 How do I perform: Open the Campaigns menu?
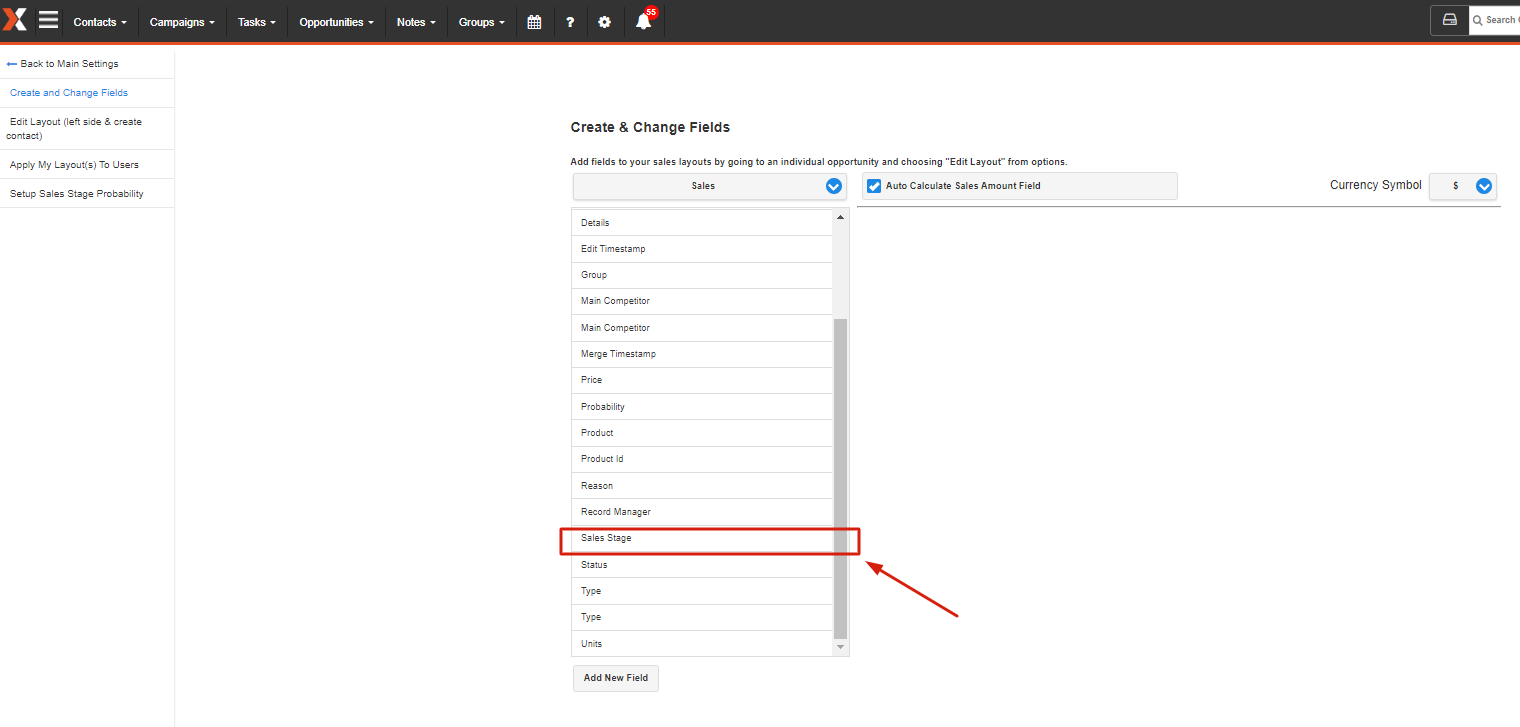pyautogui.click(x=181, y=22)
